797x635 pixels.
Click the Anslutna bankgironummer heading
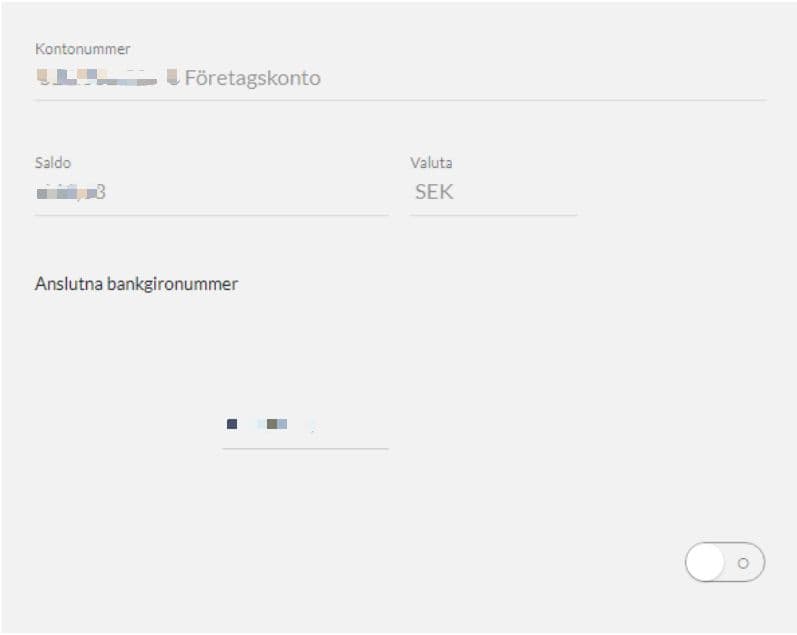(x=136, y=284)
